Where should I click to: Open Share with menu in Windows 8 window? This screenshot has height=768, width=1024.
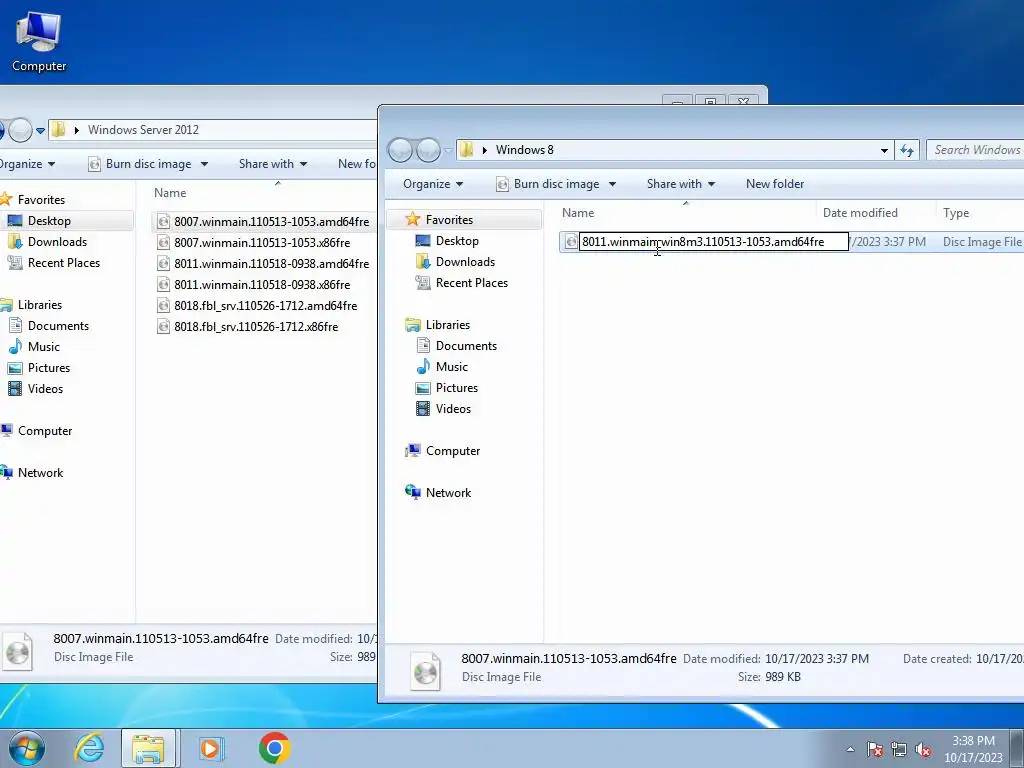(x=680, y=184)
